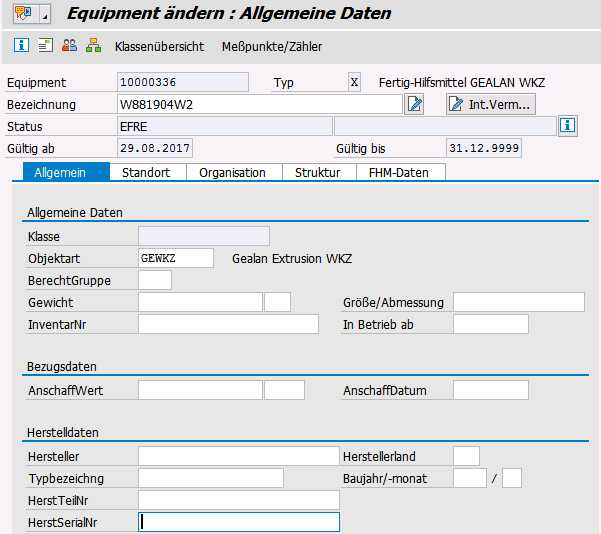Switch to the Standort tab
The image size is (601, 534).
[146, 172]
